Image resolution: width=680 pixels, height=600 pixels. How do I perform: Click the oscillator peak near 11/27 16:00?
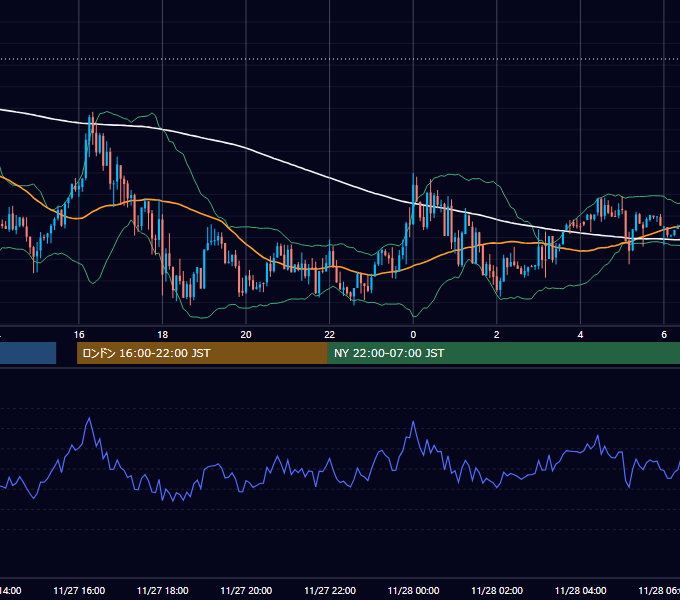coord(89,418)
